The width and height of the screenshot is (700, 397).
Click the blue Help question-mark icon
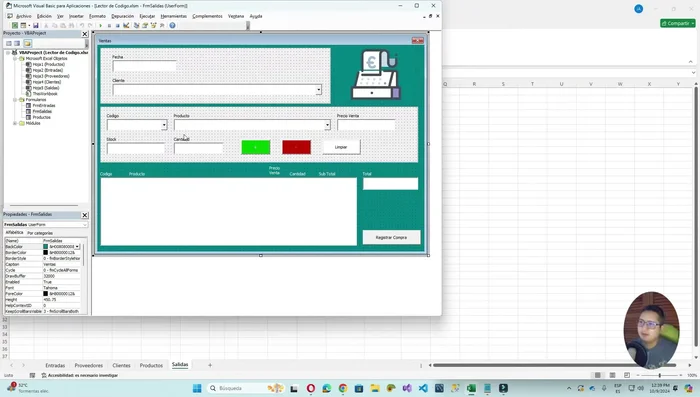click(x=172, y=25)
